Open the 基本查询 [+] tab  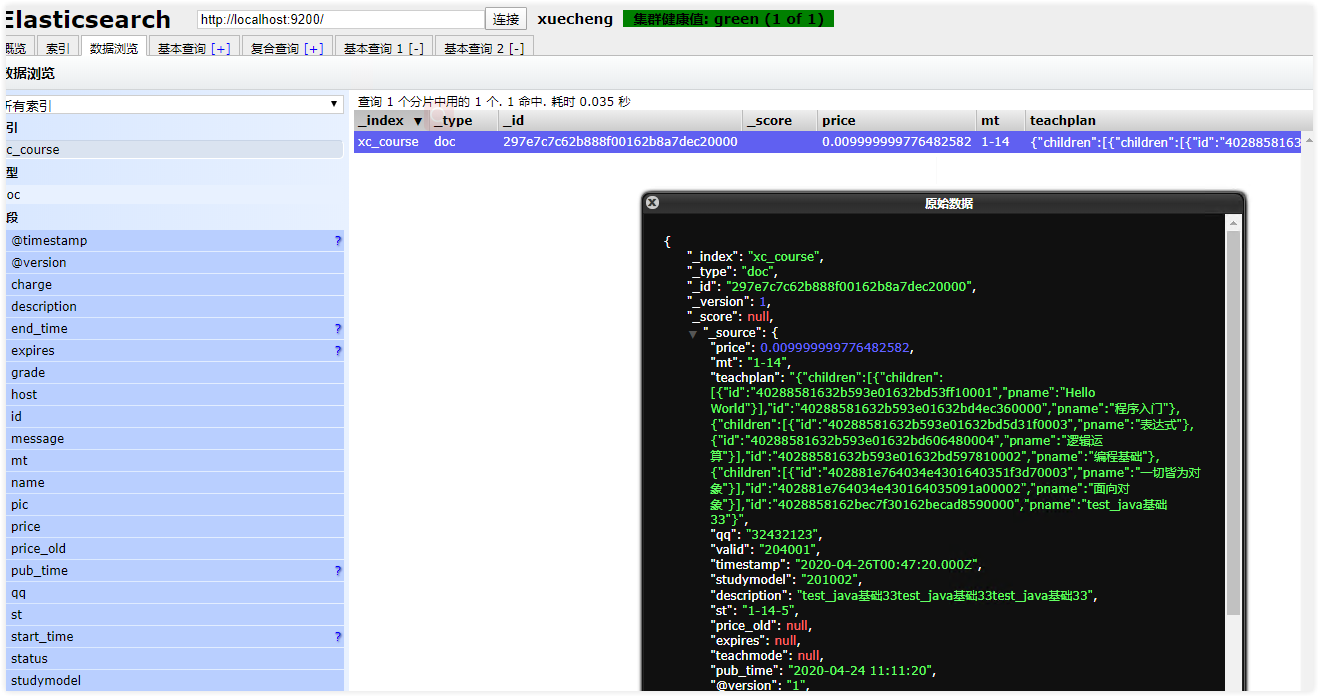click(194, 48)
